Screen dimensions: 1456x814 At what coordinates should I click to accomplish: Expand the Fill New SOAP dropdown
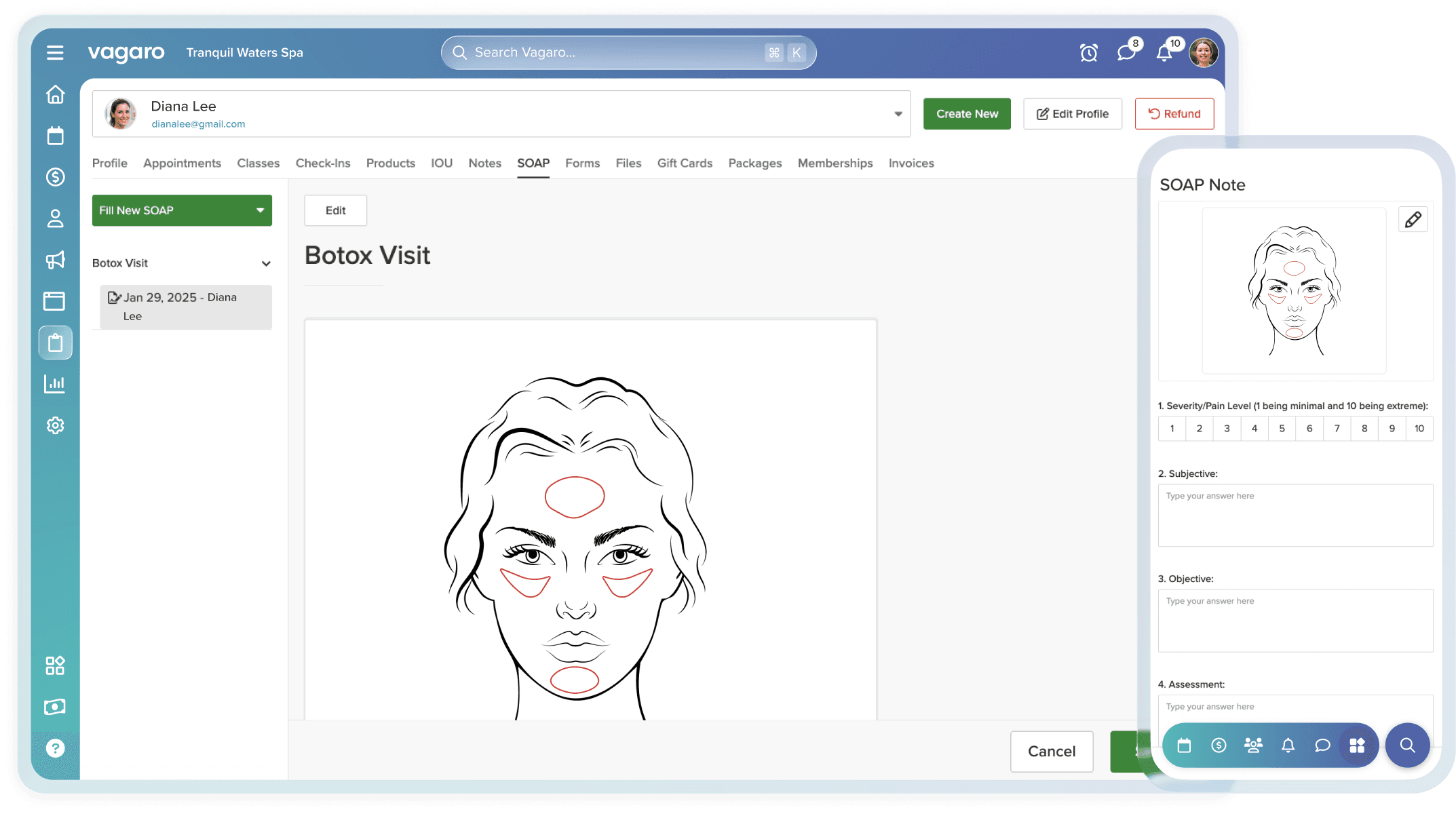point(260,210)
